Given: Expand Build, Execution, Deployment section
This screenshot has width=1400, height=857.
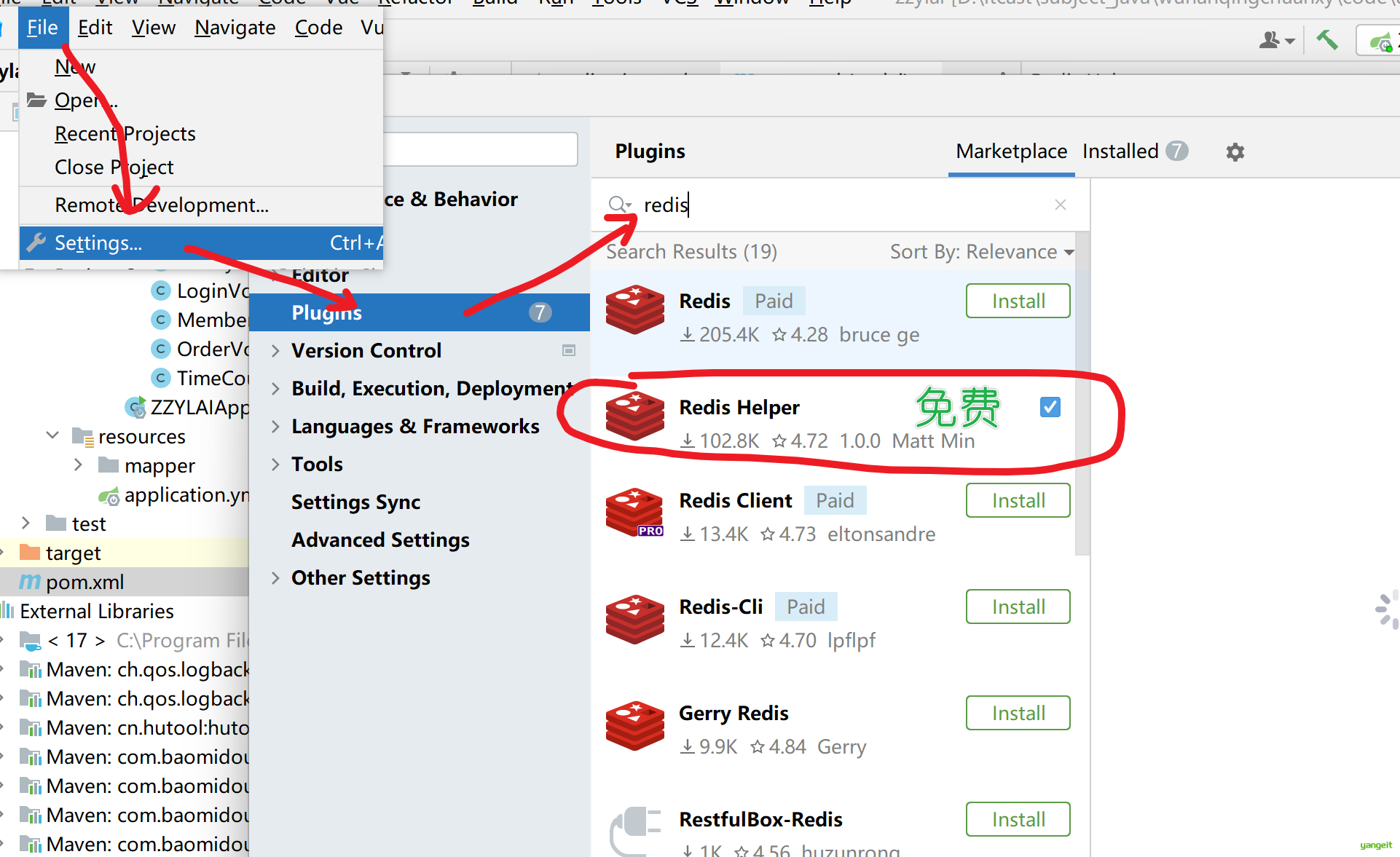Looking at the screenshot, I should (275, 388).
